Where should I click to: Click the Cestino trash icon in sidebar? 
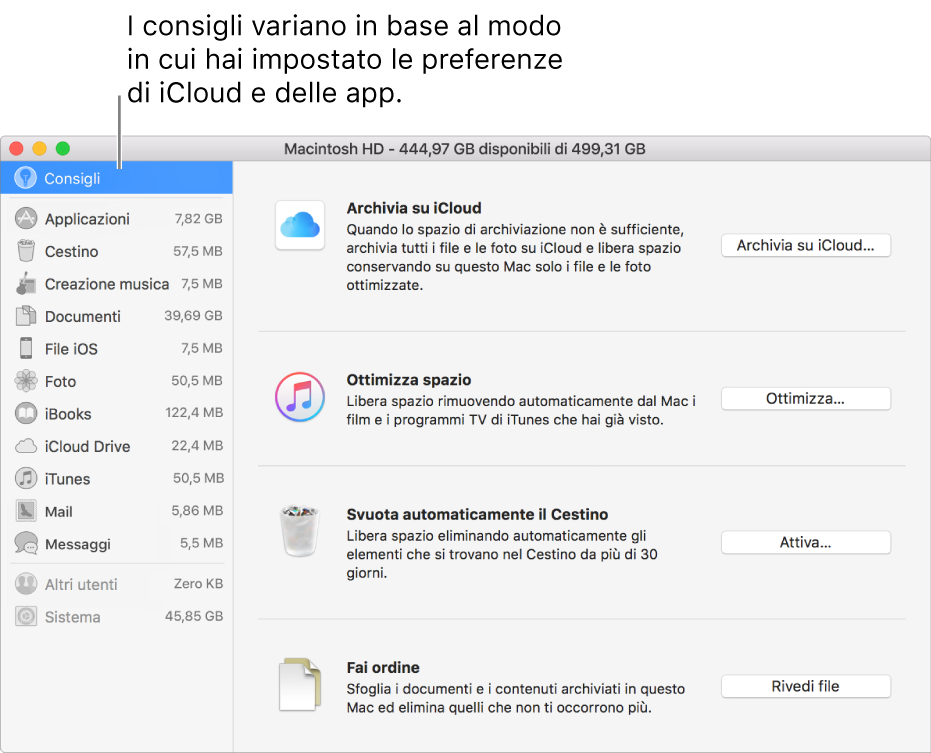(26, 251)
